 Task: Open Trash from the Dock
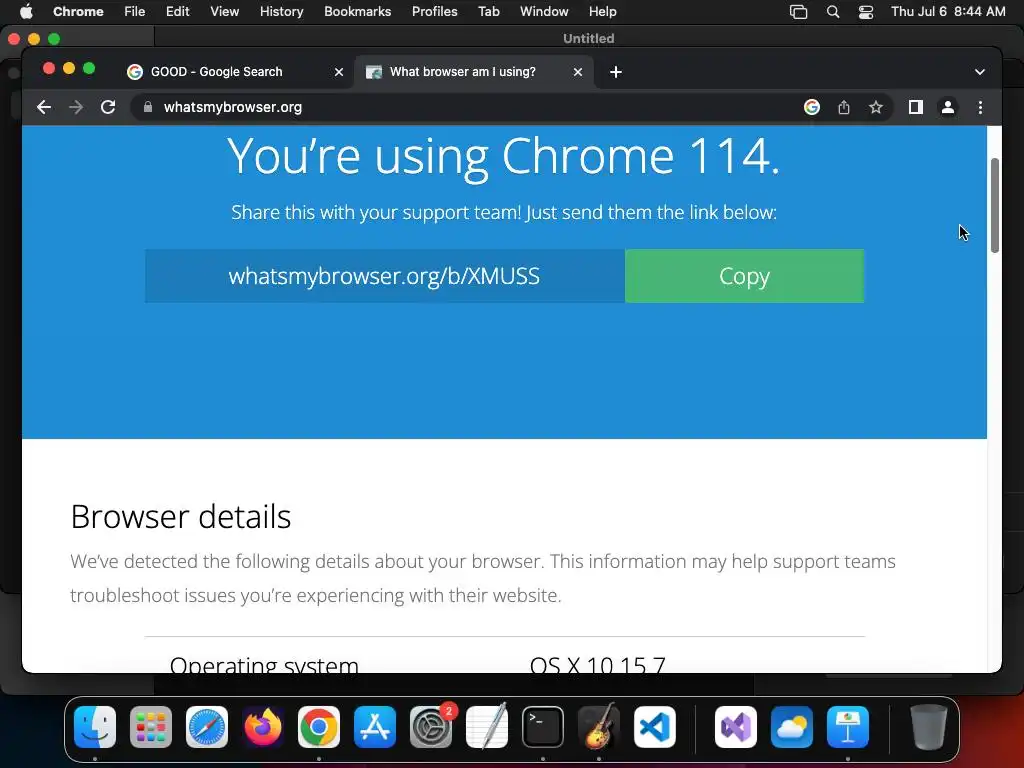pyautogui.click(x=929, y=727)
